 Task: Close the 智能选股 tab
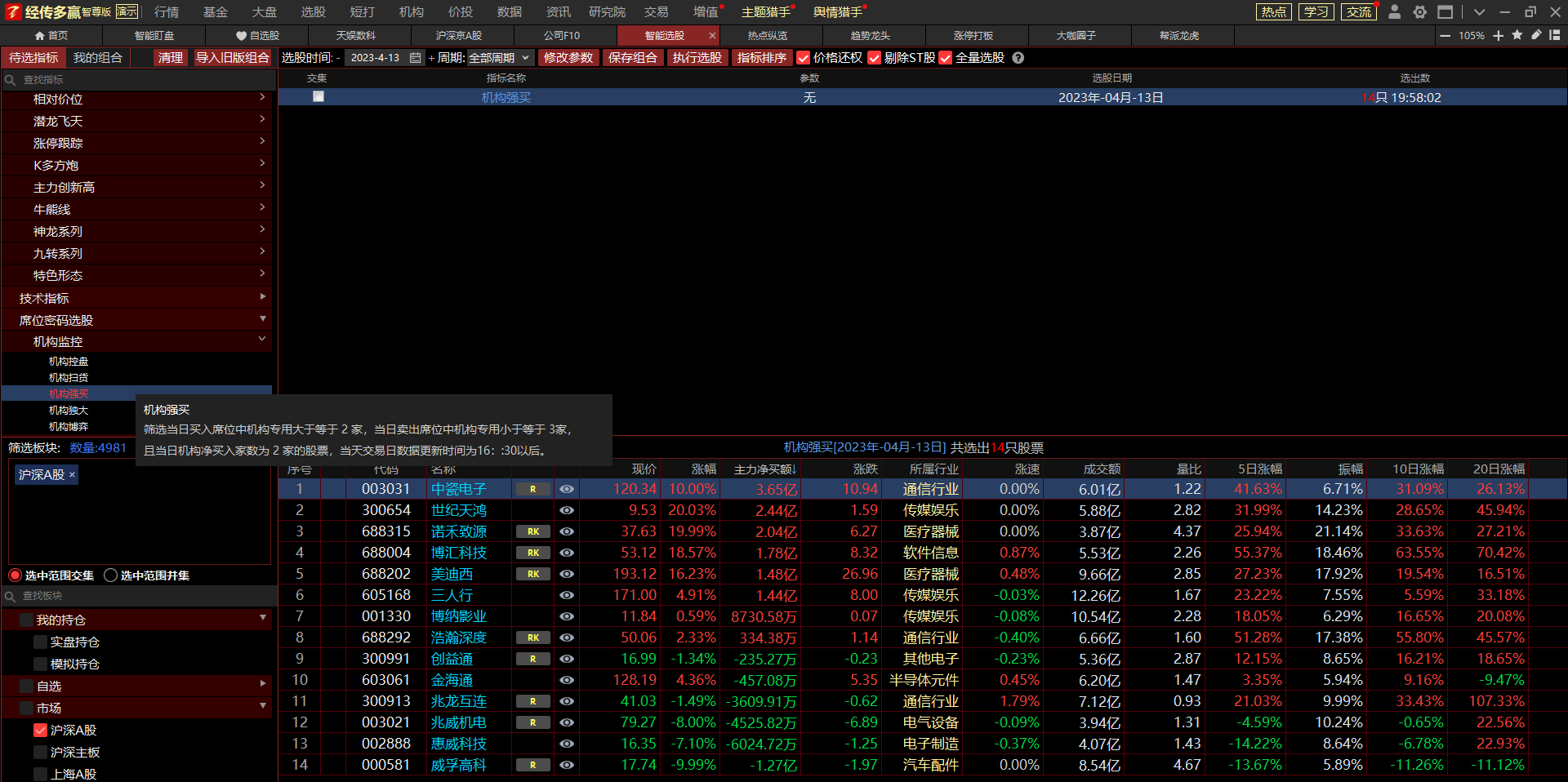[712, 36]
